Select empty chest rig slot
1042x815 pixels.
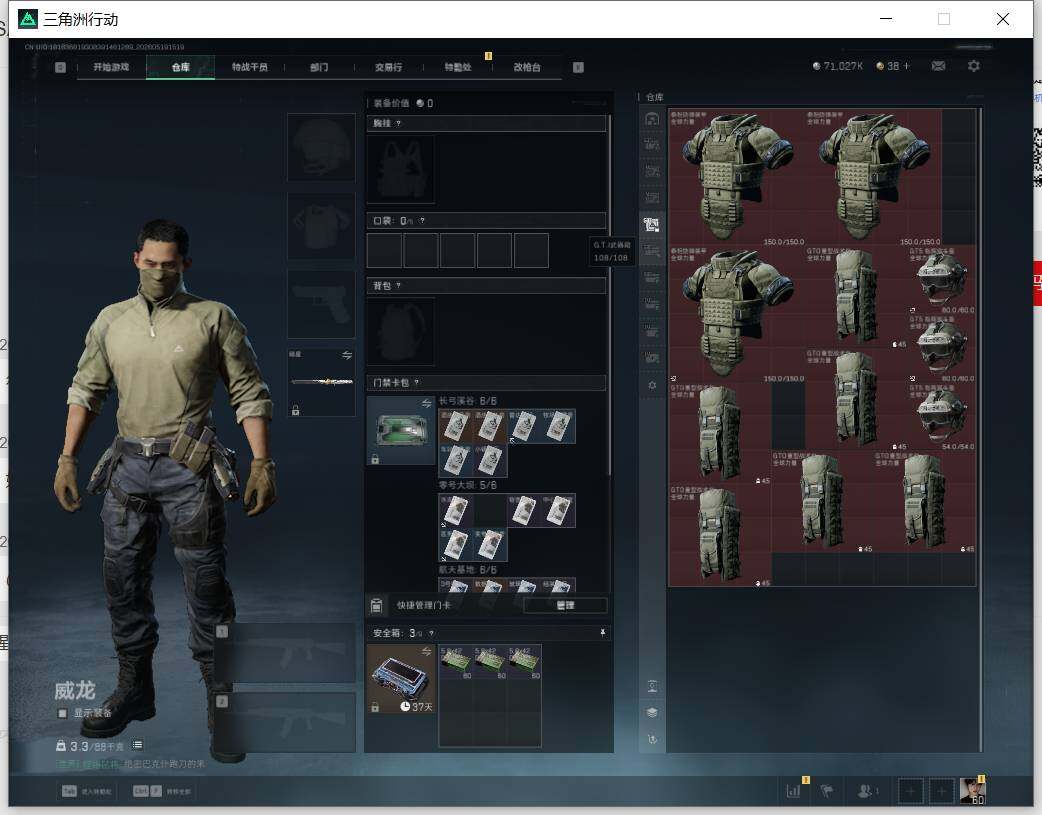coord(401,169)
